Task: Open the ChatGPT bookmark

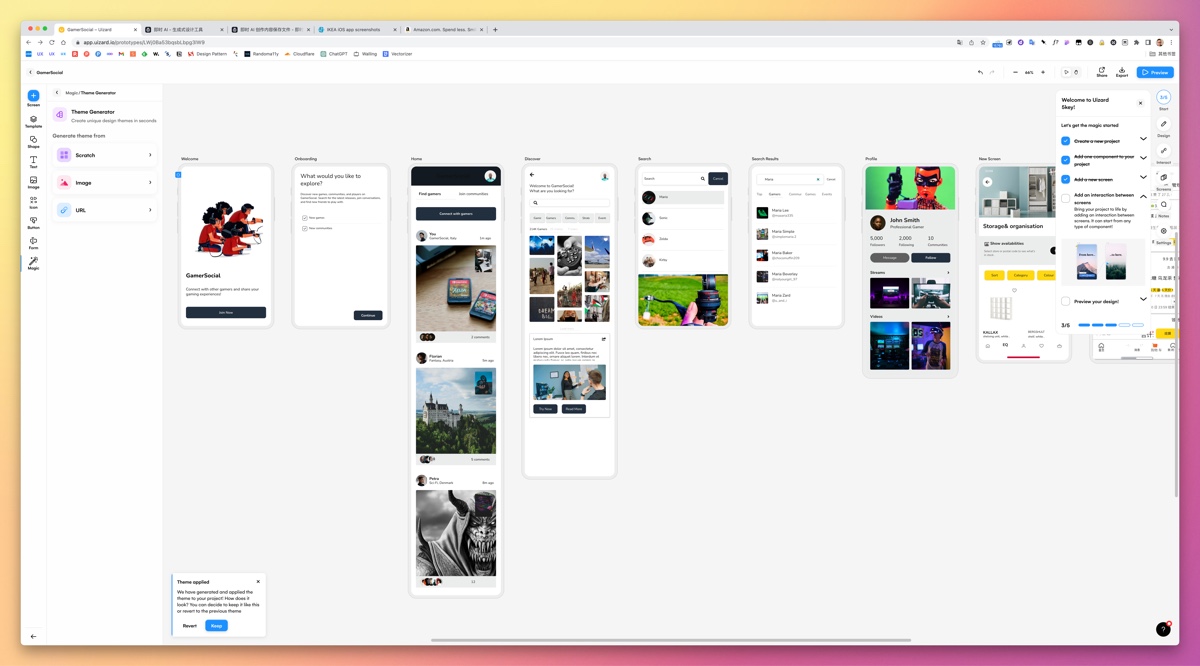Action: point(334,54)
